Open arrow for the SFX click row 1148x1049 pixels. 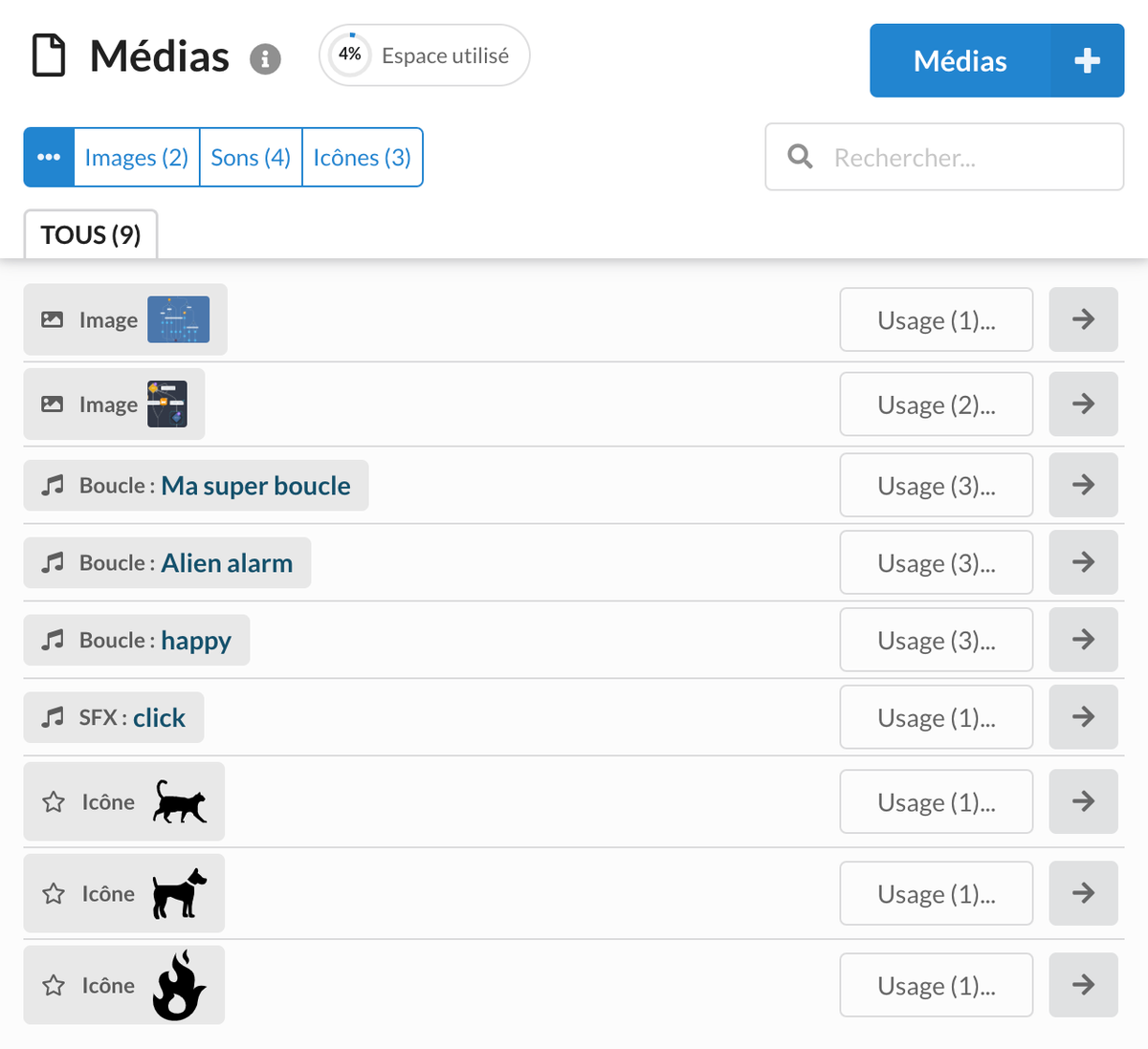point(1083,716)
